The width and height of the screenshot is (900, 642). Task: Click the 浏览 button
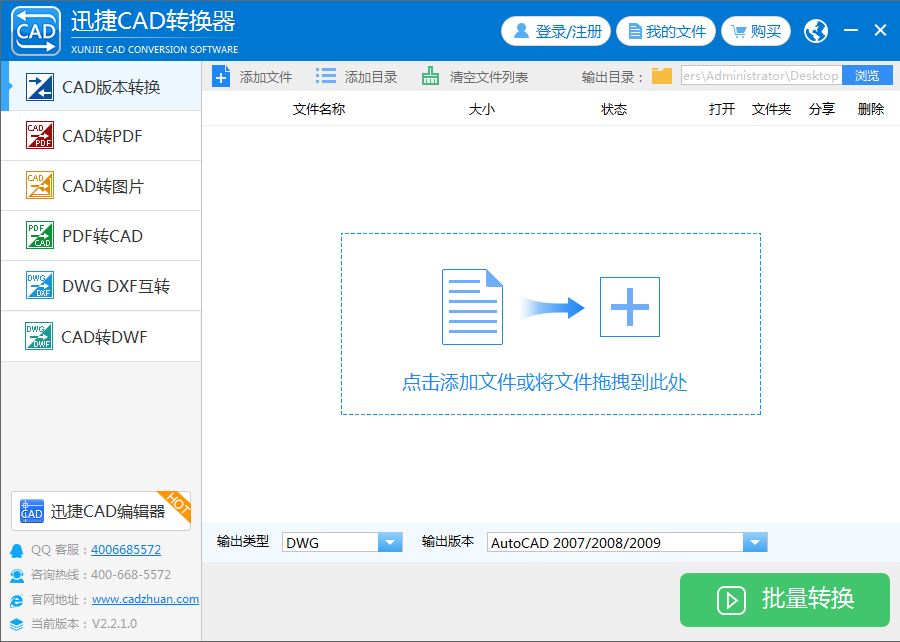(867, 76)
